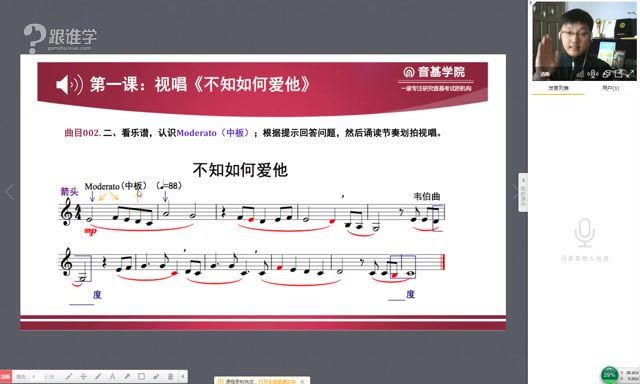Expand teacher video to fullscreen
This screenshot has height=384, width=640.
630,73
